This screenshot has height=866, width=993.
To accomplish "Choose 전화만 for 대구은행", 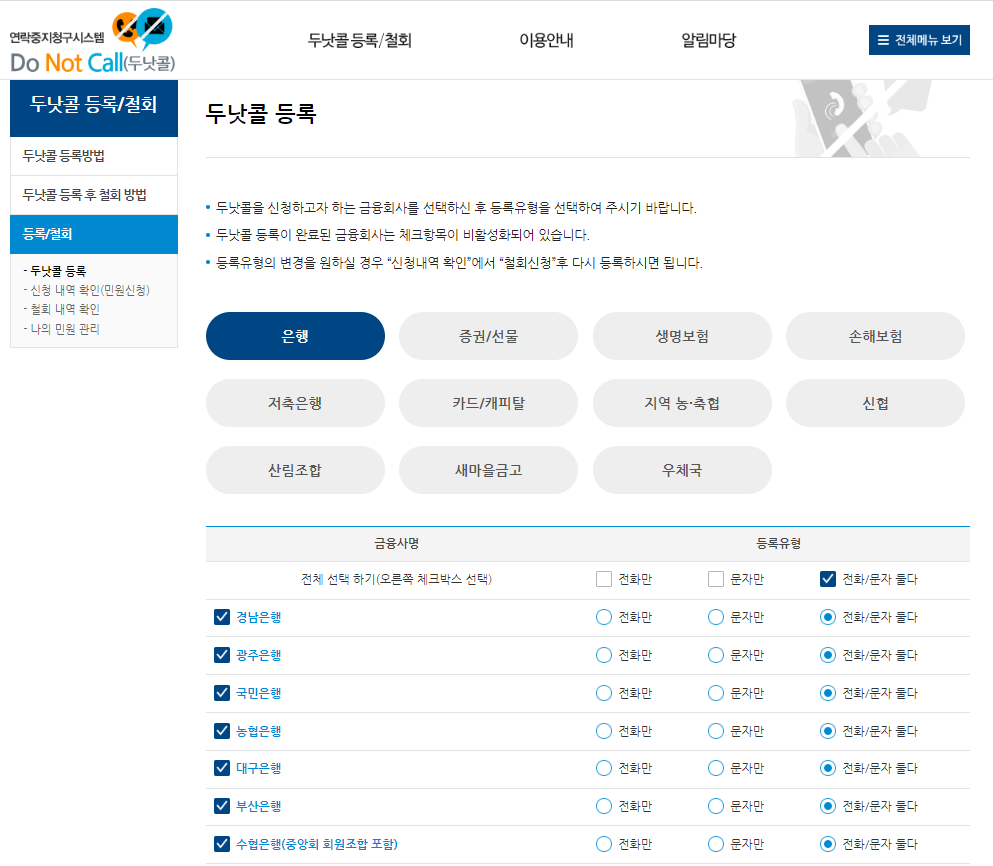I will (x=604, y=768).
